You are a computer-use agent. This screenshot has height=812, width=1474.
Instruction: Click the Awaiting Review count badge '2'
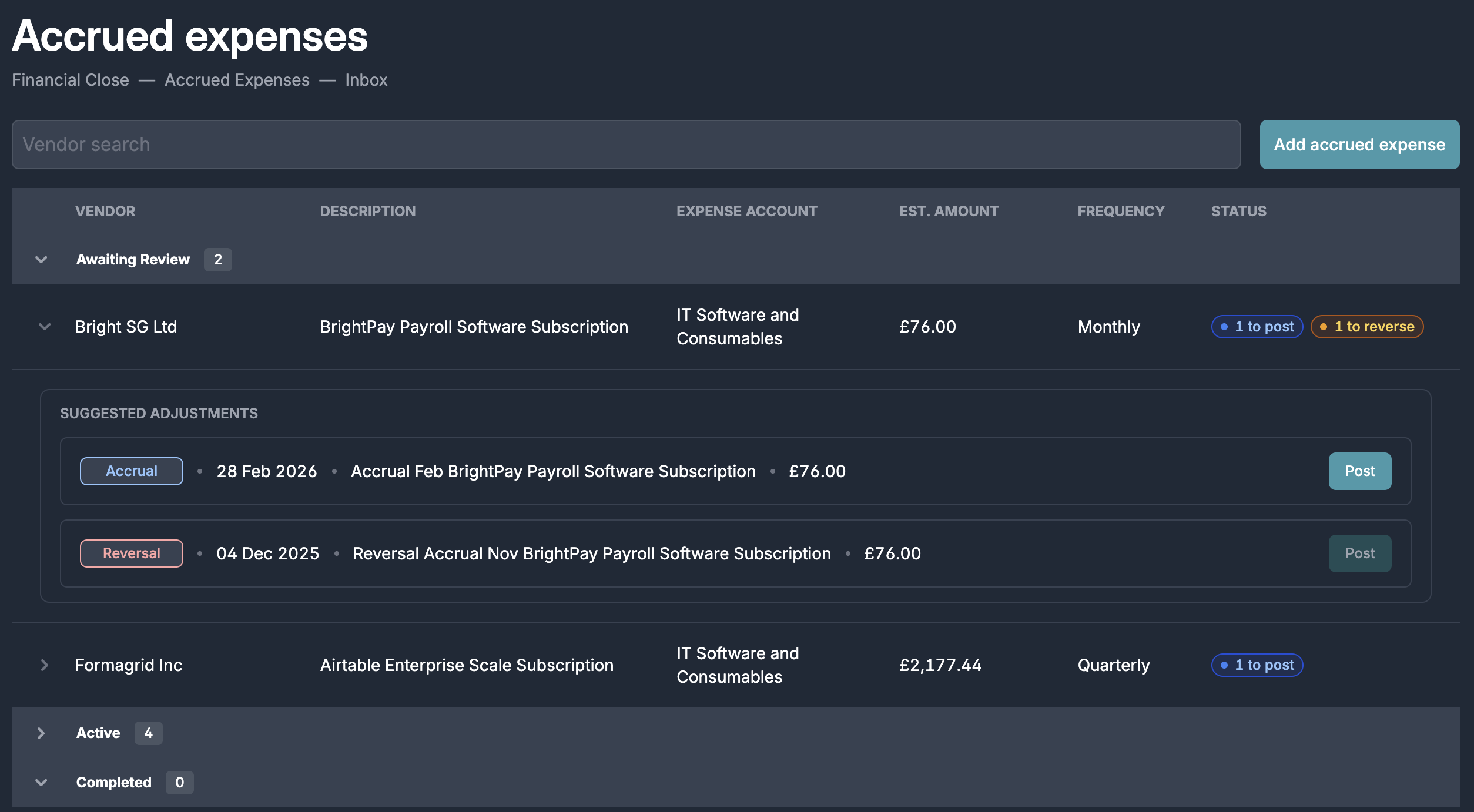pos(218,259)
